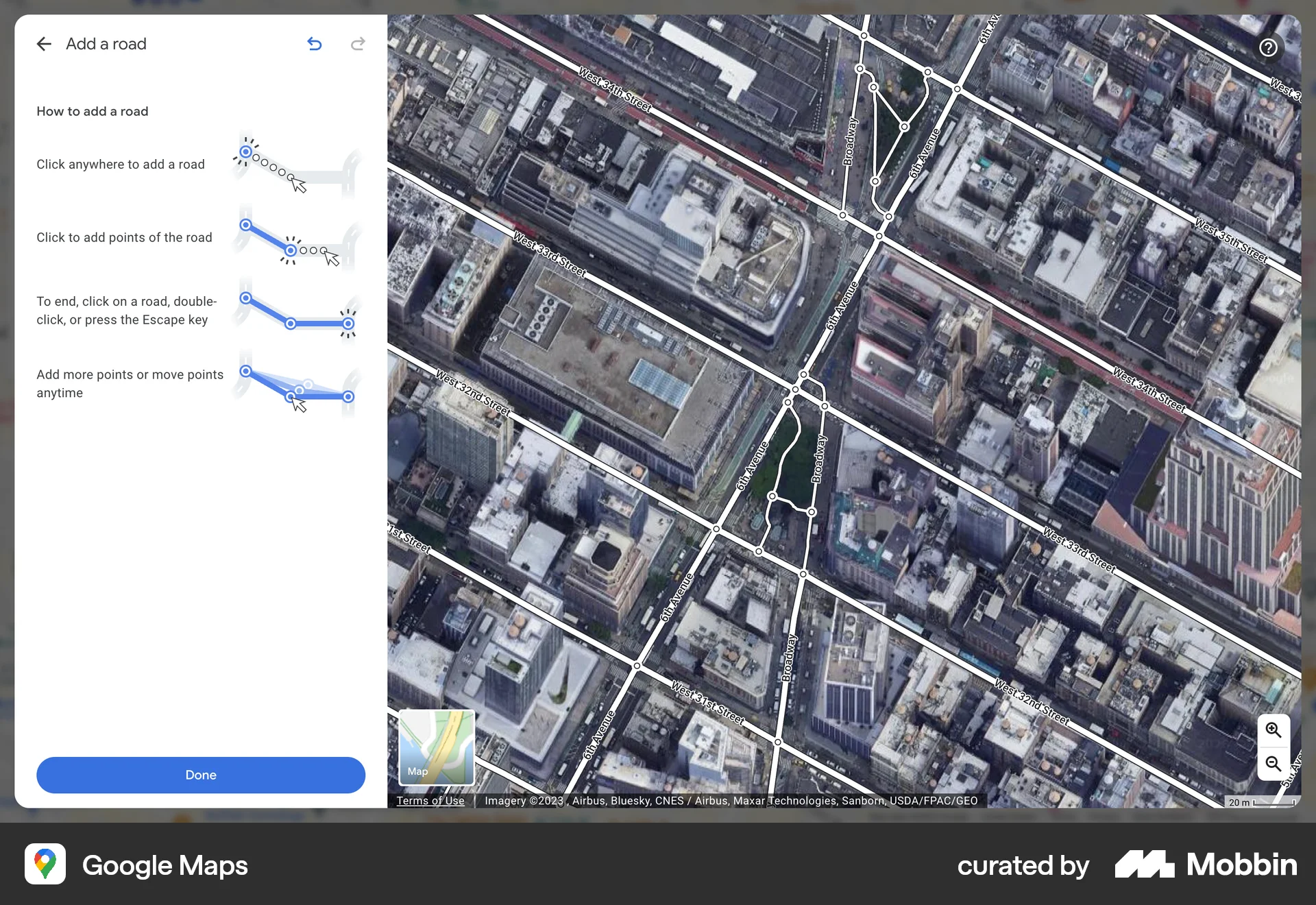Switch to Map view using the inset preview
1316x905 pixels.
435,747
